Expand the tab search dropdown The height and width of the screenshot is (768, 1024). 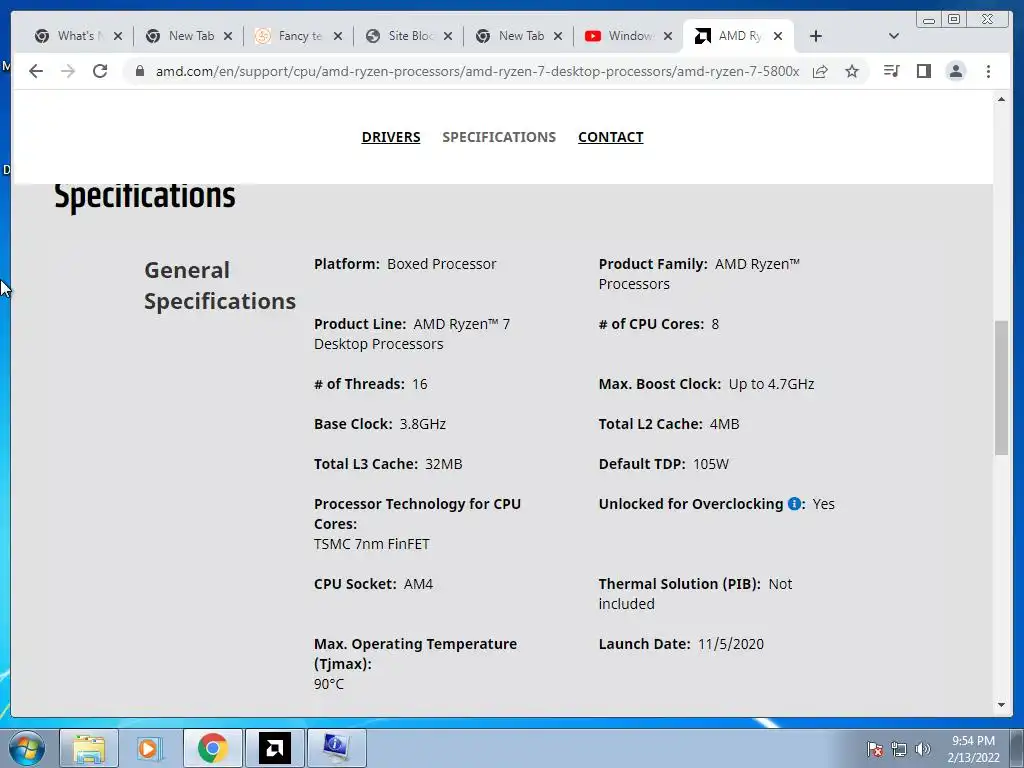[x=893, y=36]
